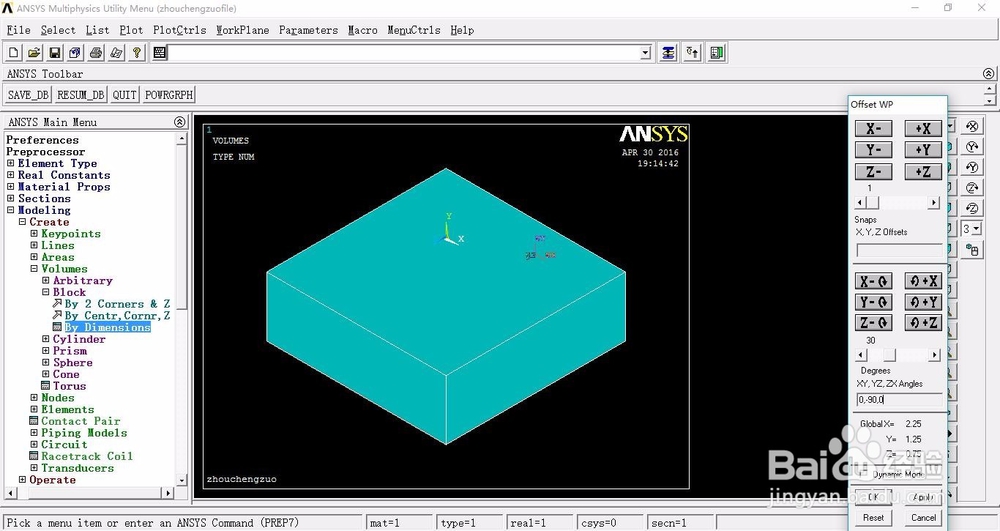Viewport: 1000px width, 531px height.
Task: Click the Raise Hidden icon in the toolbar
Action: (x=668, y=53)
